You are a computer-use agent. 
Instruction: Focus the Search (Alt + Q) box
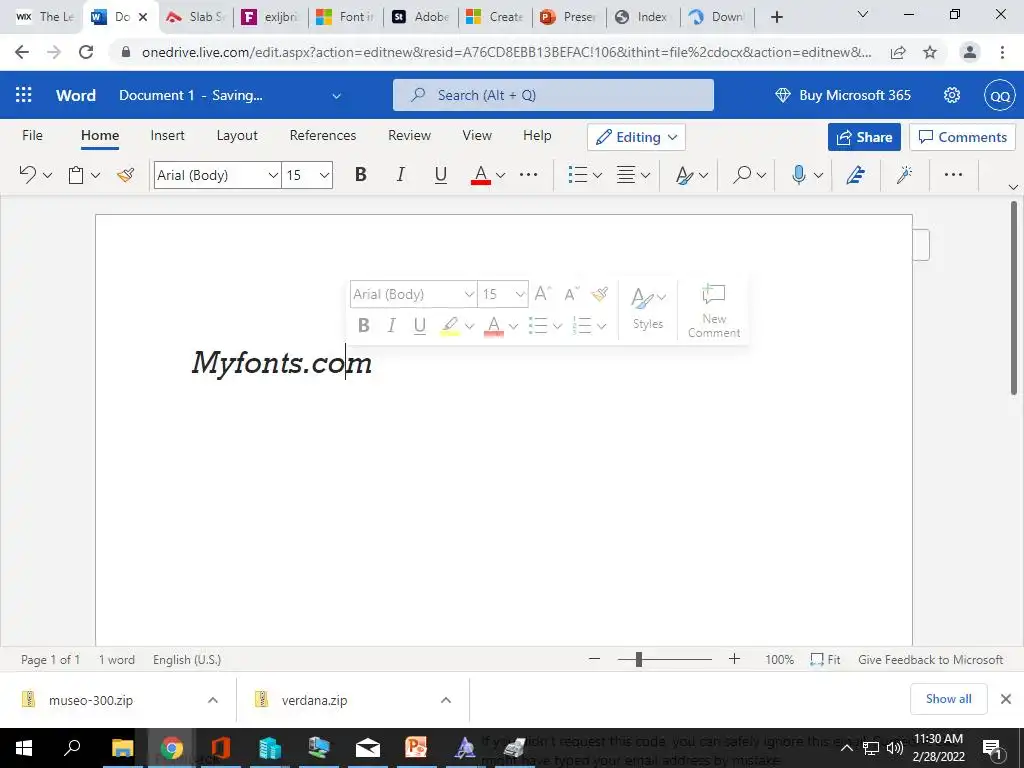click(553, 95)
